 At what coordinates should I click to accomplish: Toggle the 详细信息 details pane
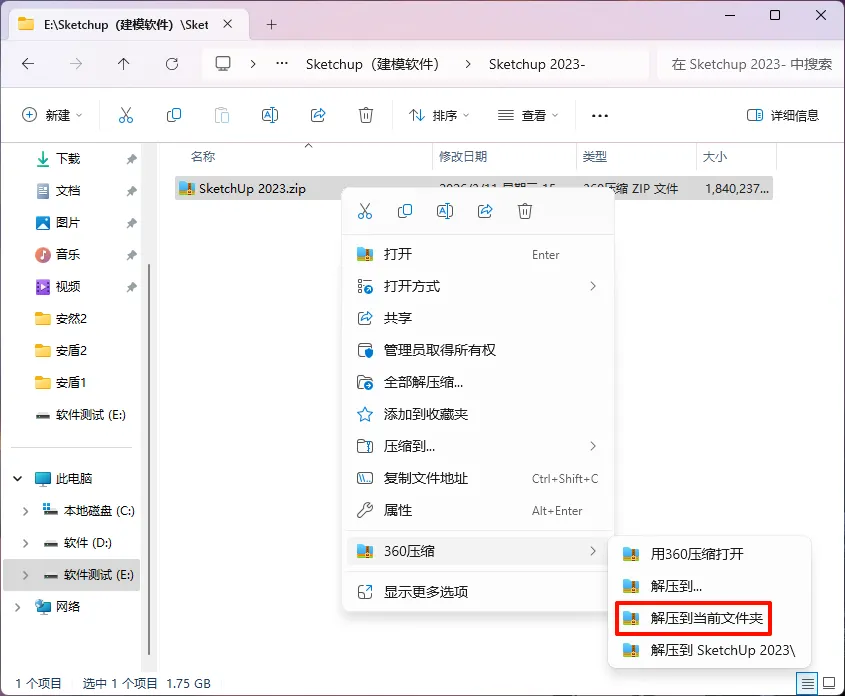[783, 115]
